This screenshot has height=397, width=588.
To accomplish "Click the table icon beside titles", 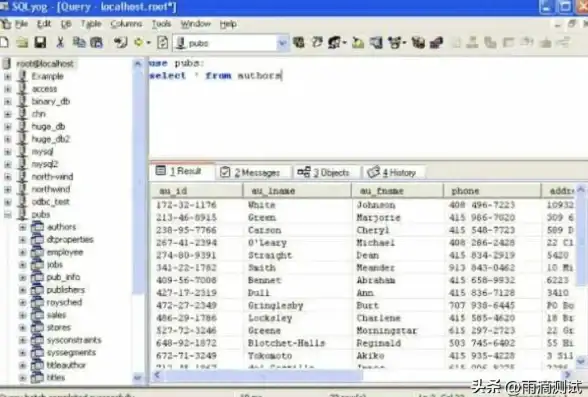I will click(x=37, y=377).
